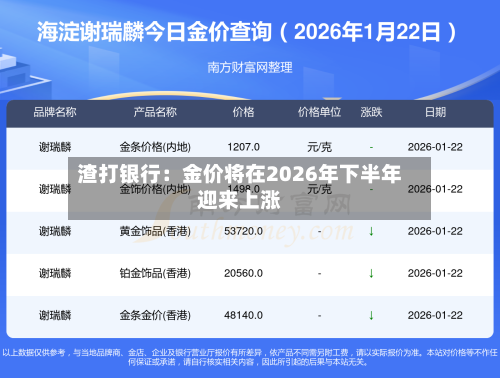Screen dimensions: 500x378
Task: Select the 金条价格(内地) product cell
Action: pyautogui.click(x=155, y=147)
